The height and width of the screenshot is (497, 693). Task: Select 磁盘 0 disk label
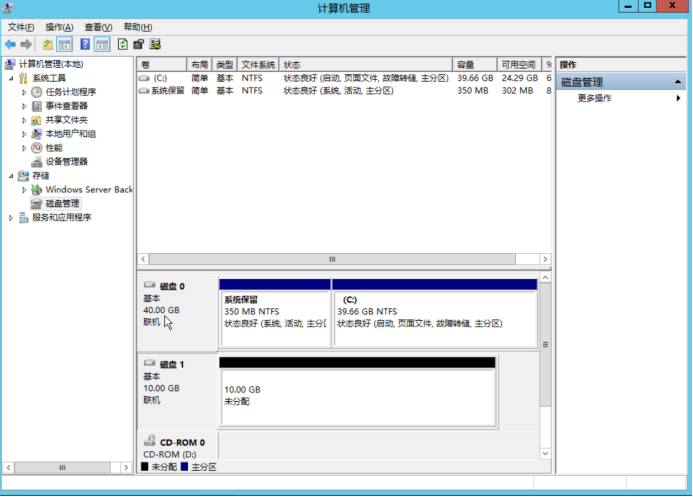[171, 286]
